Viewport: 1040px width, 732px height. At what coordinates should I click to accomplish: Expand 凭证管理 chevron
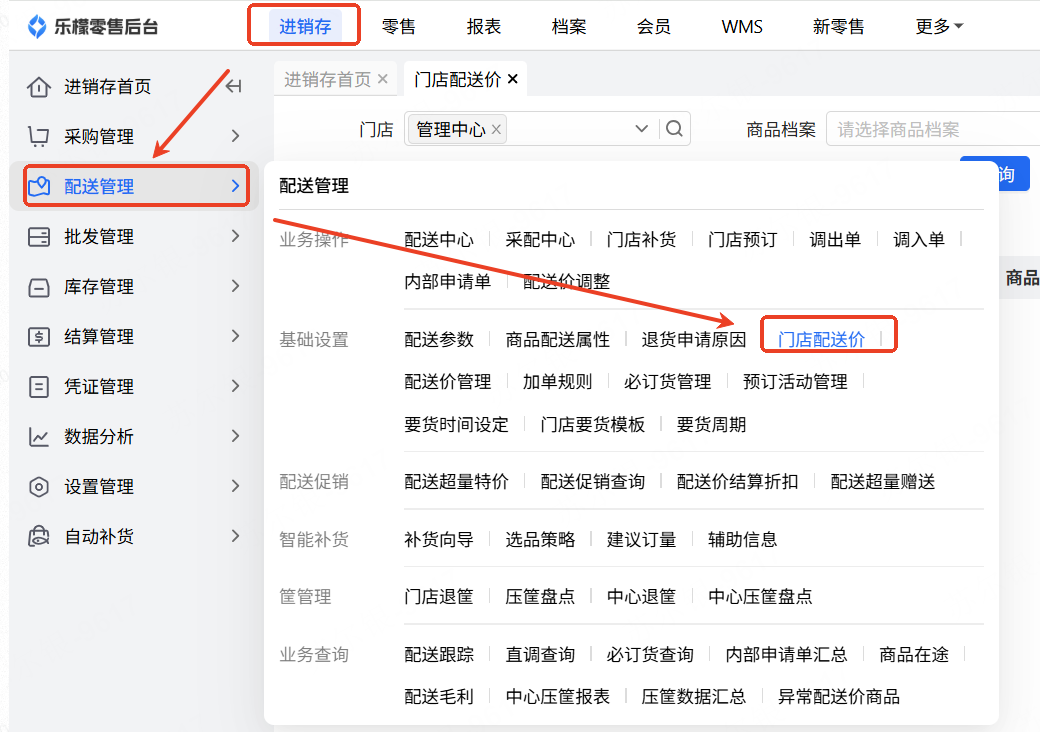coord(235,386)
